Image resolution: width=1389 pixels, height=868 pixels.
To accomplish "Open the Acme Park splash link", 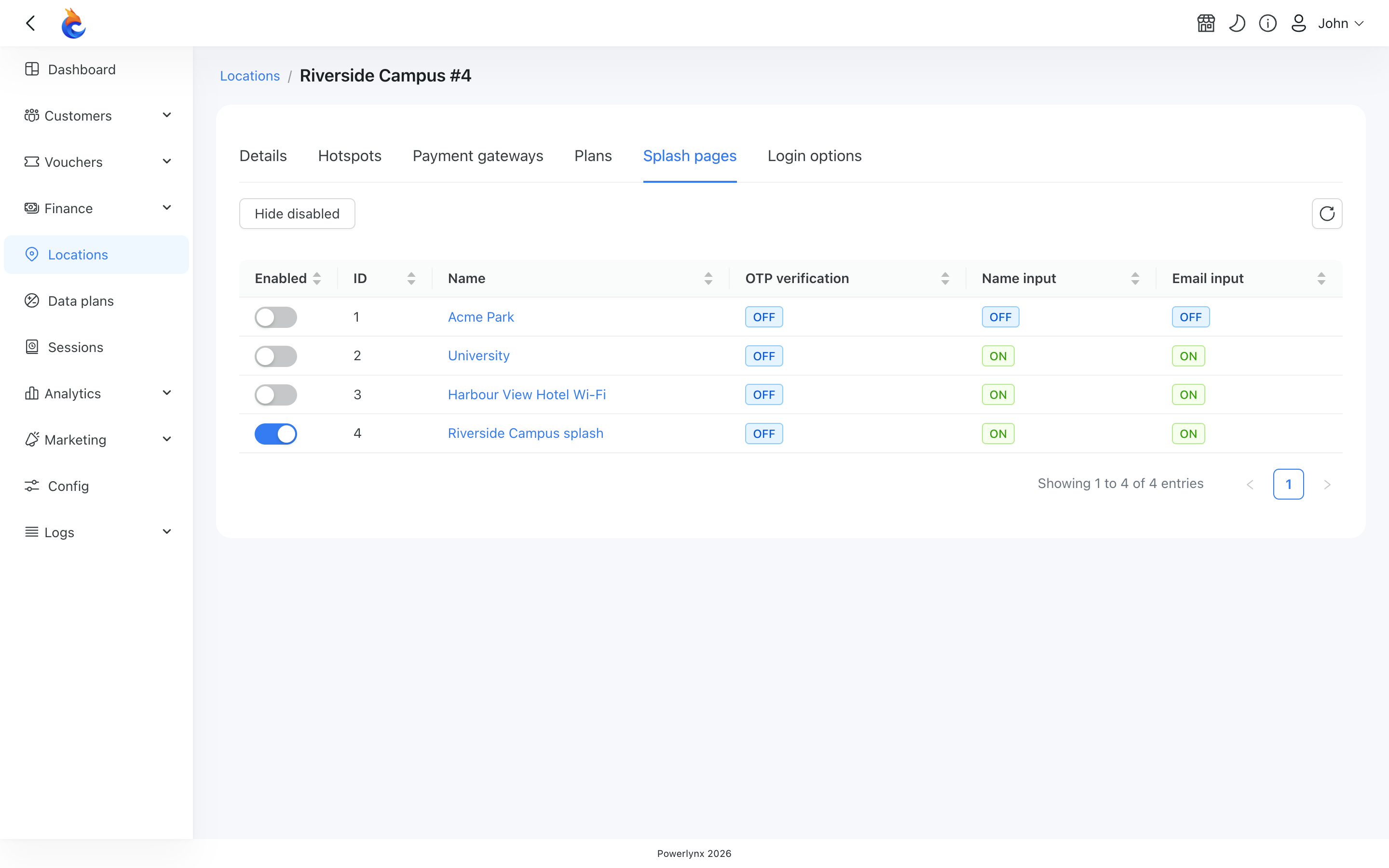I will (480, 317).
